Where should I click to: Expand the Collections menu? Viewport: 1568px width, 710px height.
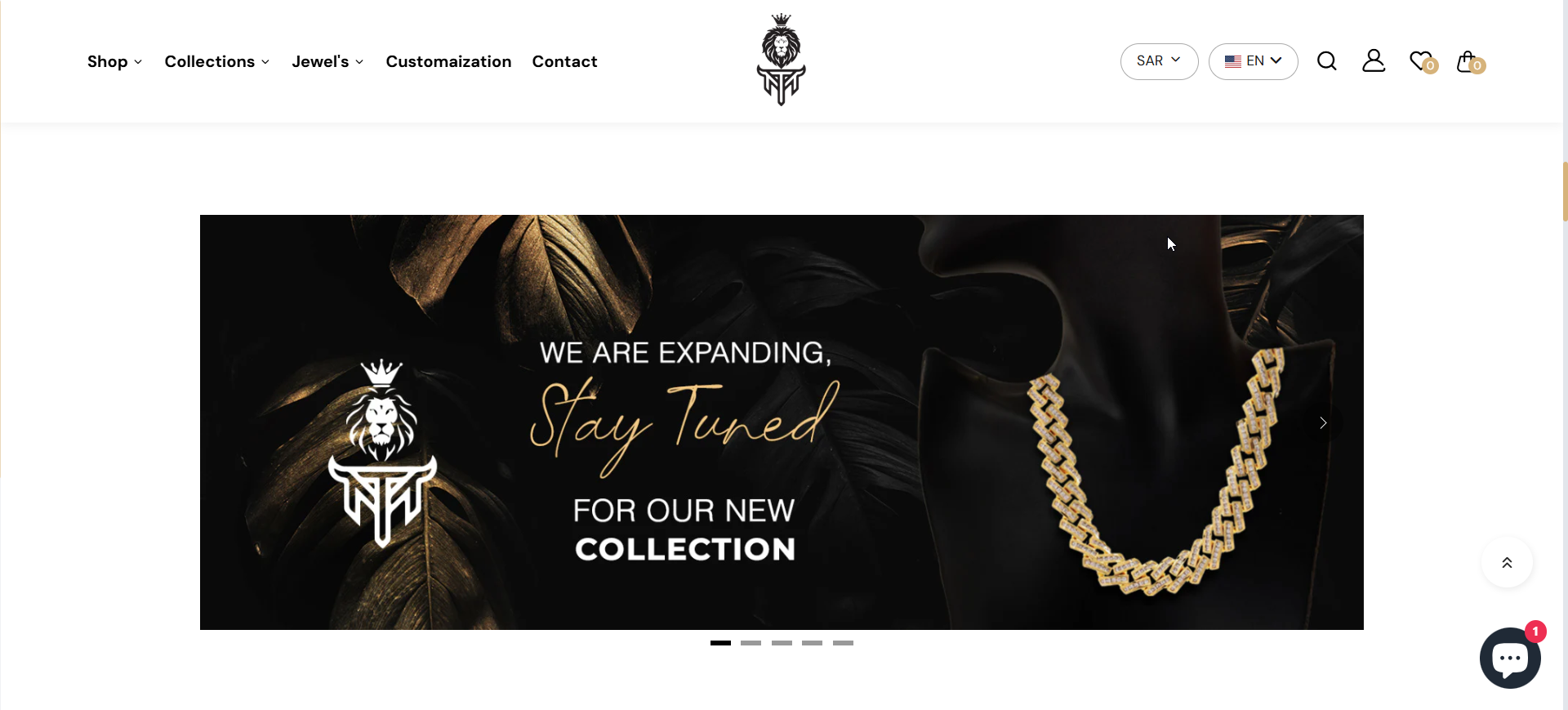coord(217,61)
